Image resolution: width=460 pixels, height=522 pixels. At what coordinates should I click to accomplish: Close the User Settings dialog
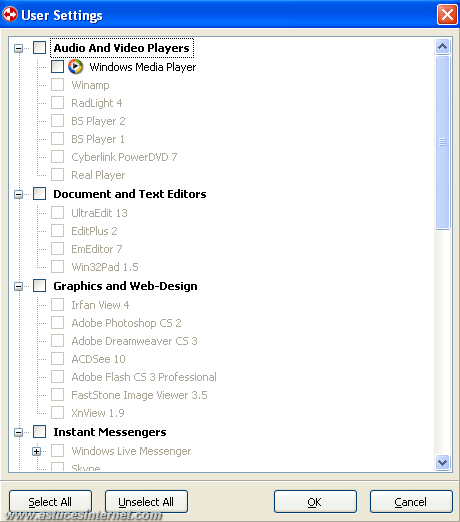(x=447, y=14)
